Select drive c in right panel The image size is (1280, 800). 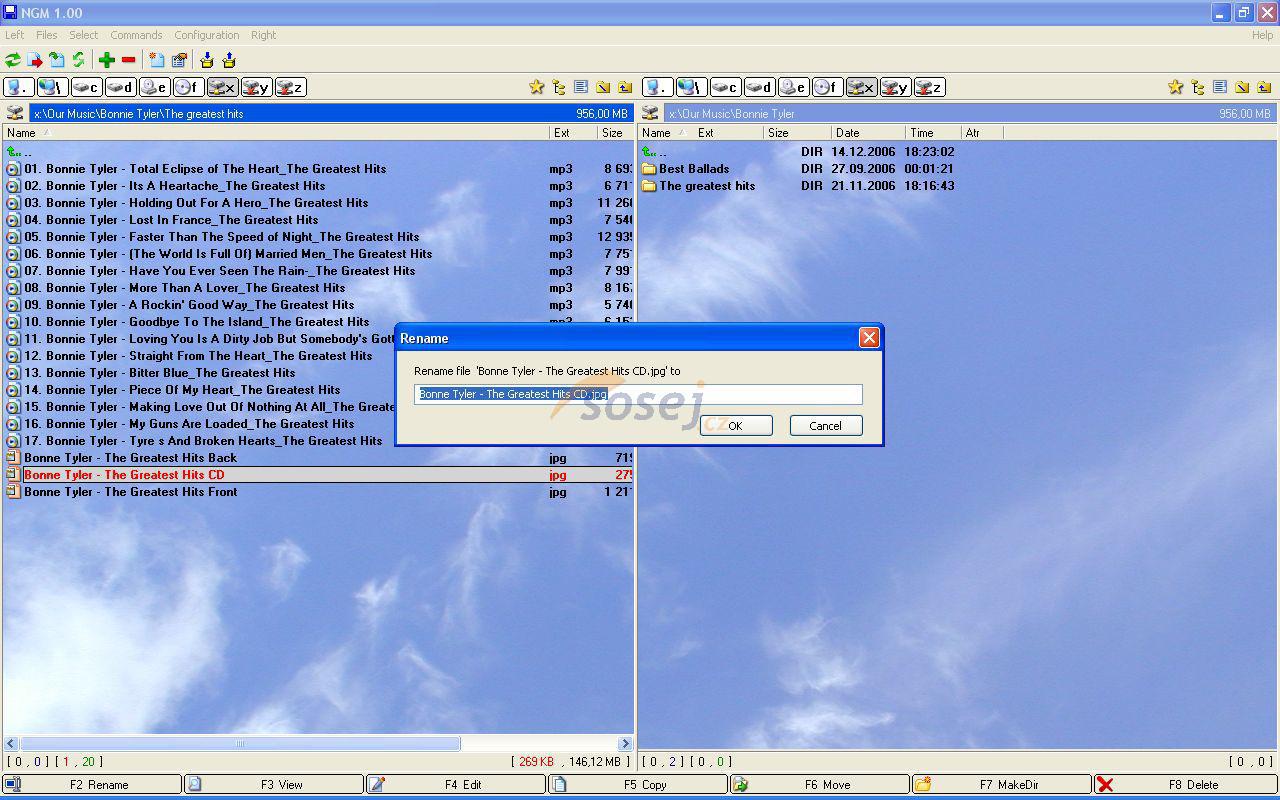pos(726,87)
